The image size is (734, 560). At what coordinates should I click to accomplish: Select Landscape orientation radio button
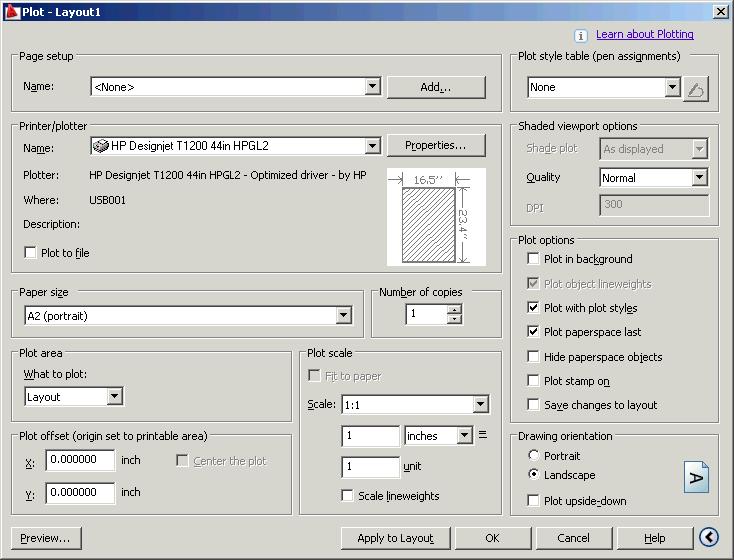tap(533, 474)
